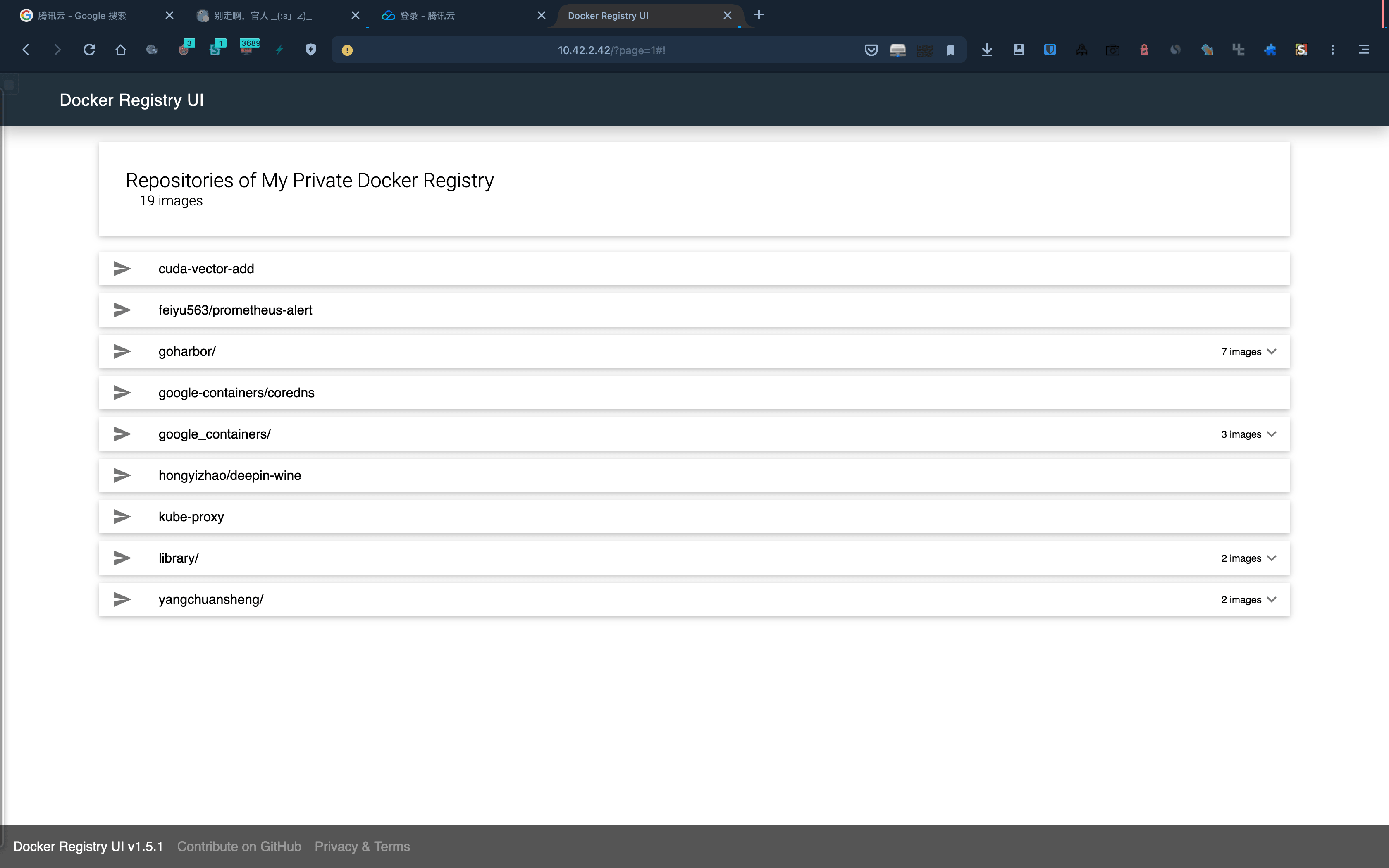Click the Contribute on GitHub link
This screenshot has width=1389, height=868.
[239, 846]
